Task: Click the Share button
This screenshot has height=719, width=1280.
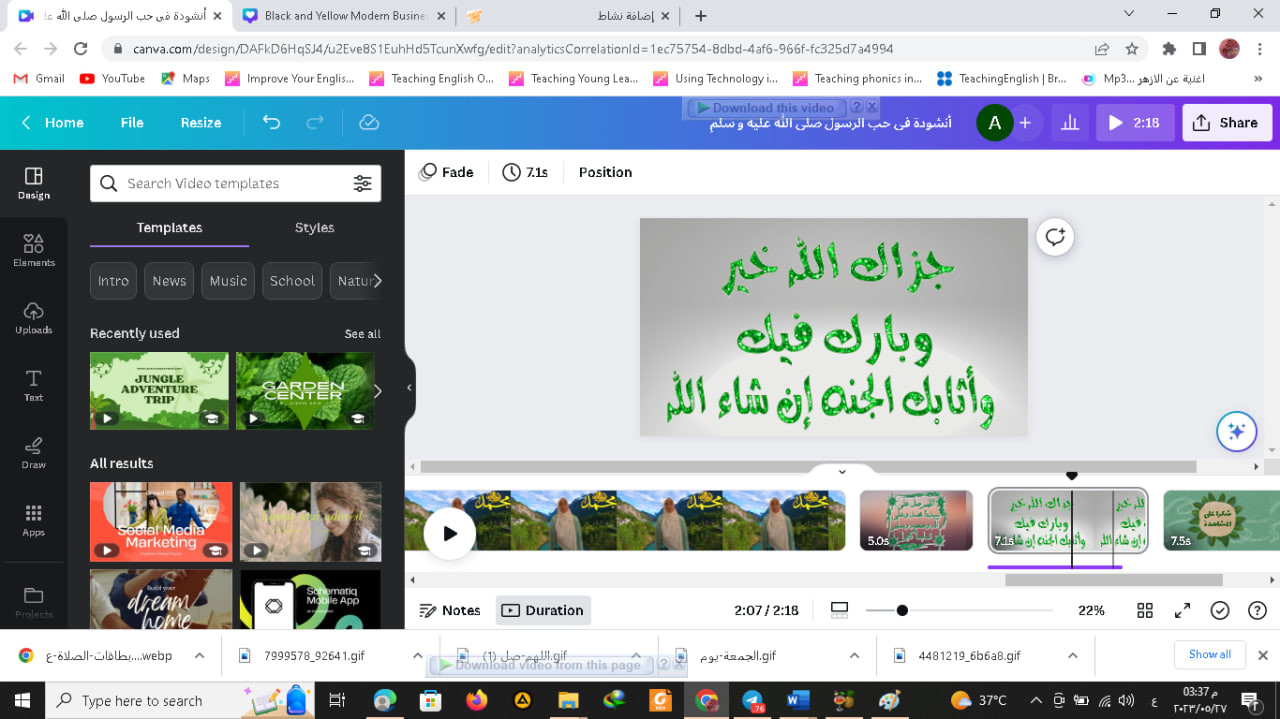Action: coord(1226,123)
